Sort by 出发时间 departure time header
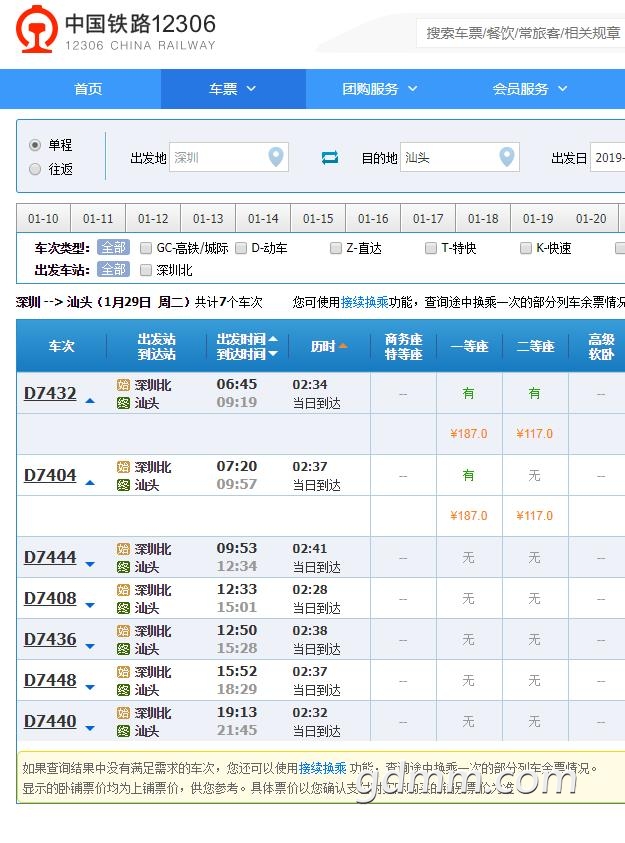The height and width of the screenshot is (843, 625). click(x=247, y=339)
